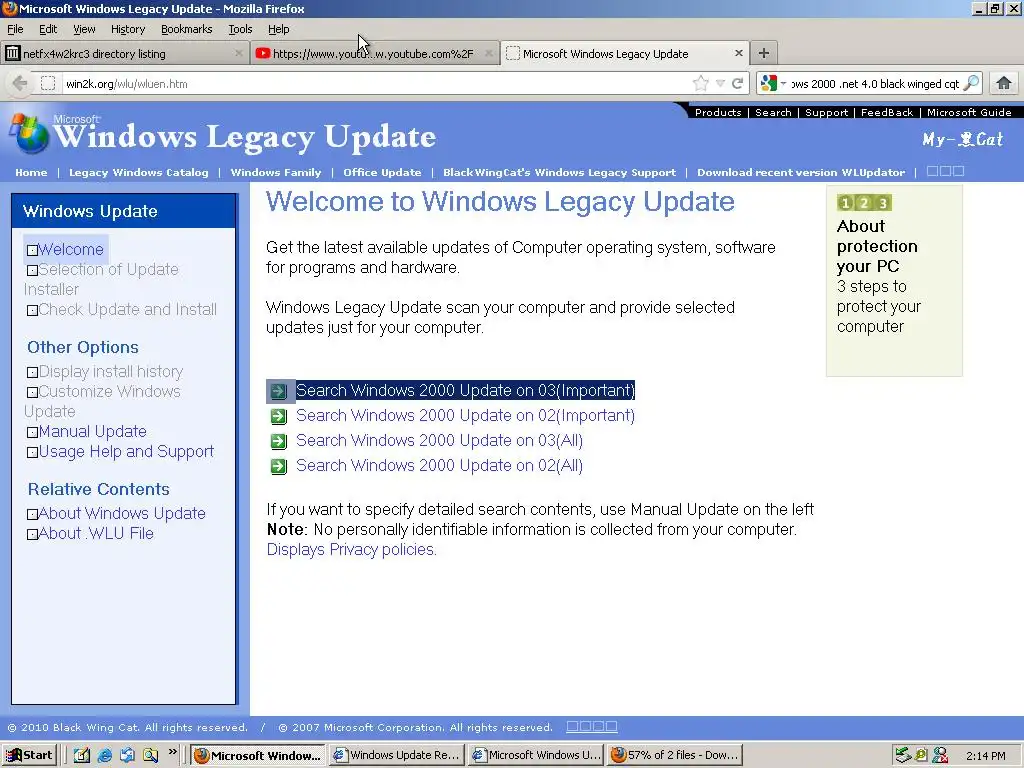The height and width of the screenshot is (768, 1024).
Task: Click green arrow beside Update on 02(All)
Action: point(279,466)
